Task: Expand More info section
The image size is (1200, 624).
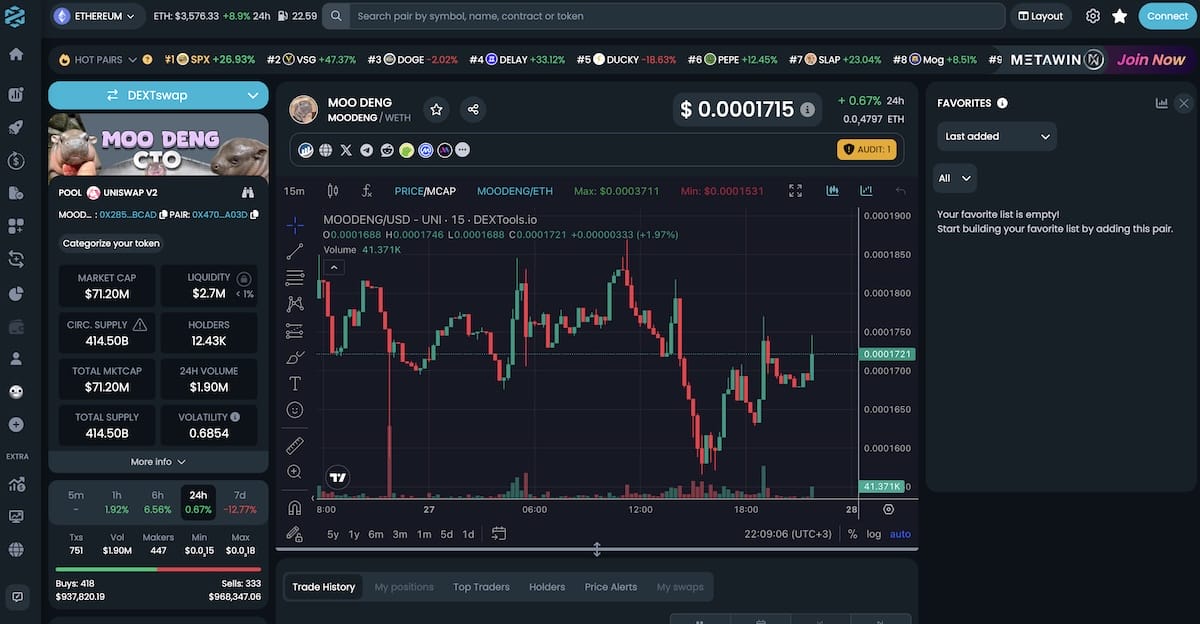Action: point(158,462)
